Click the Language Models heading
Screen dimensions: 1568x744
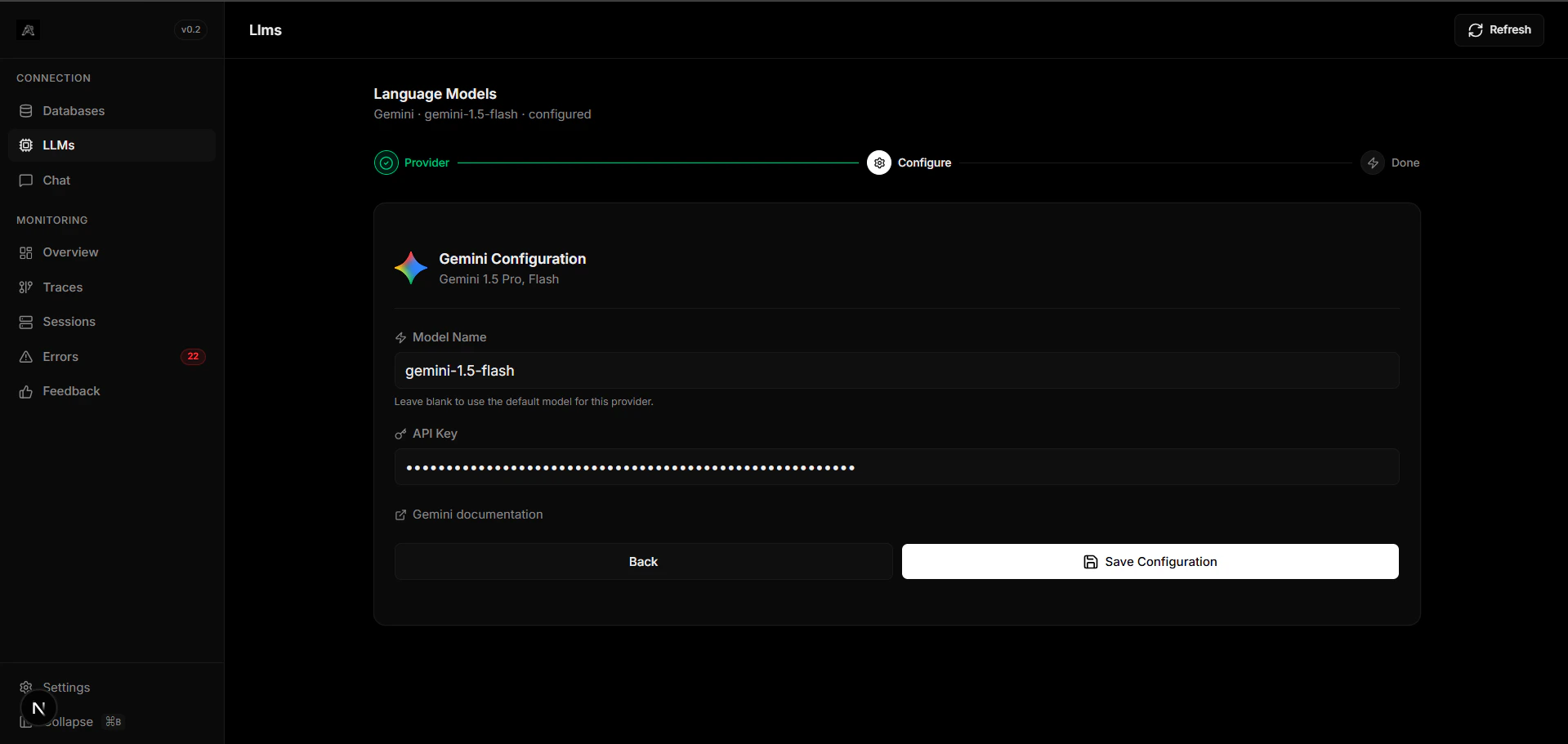(x=435, y=94)
